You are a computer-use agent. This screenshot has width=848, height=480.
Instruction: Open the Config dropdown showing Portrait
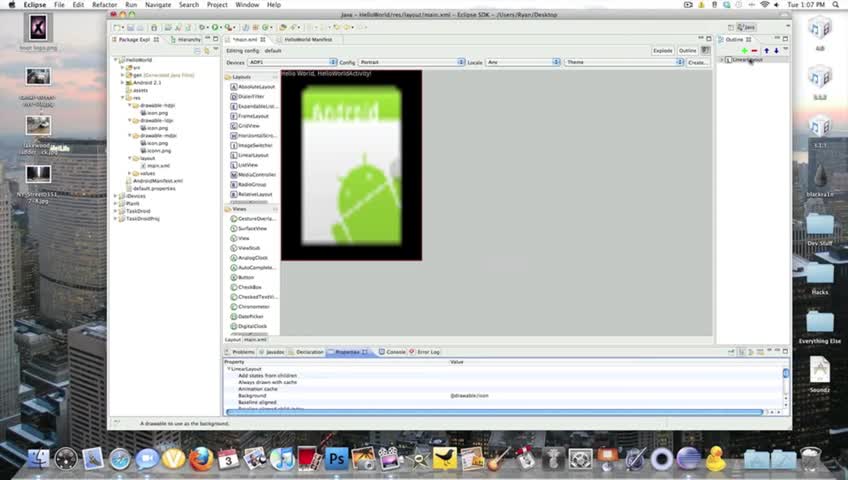(412, 62)
